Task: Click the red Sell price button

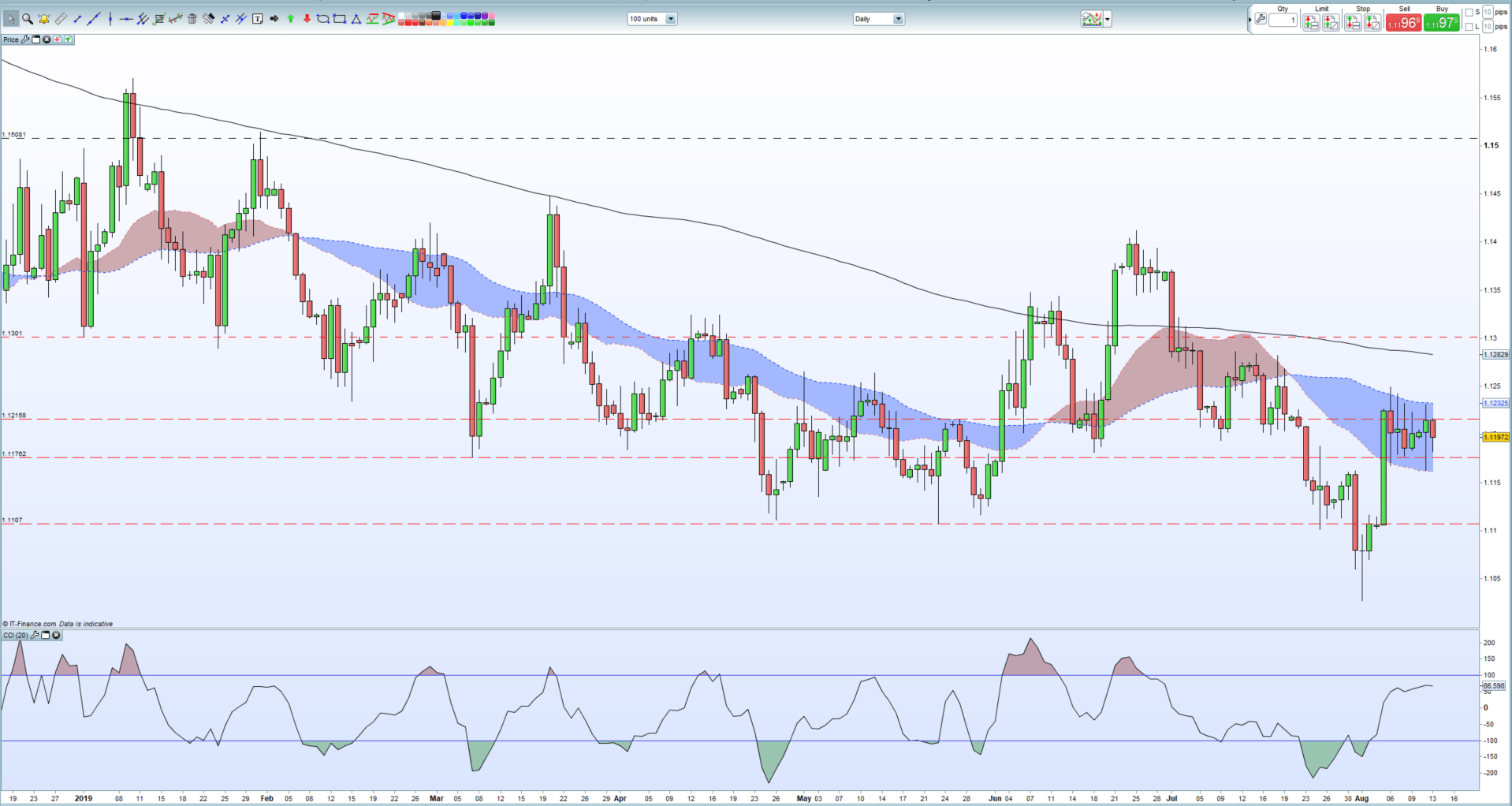Action: (x=1404, y=22)
